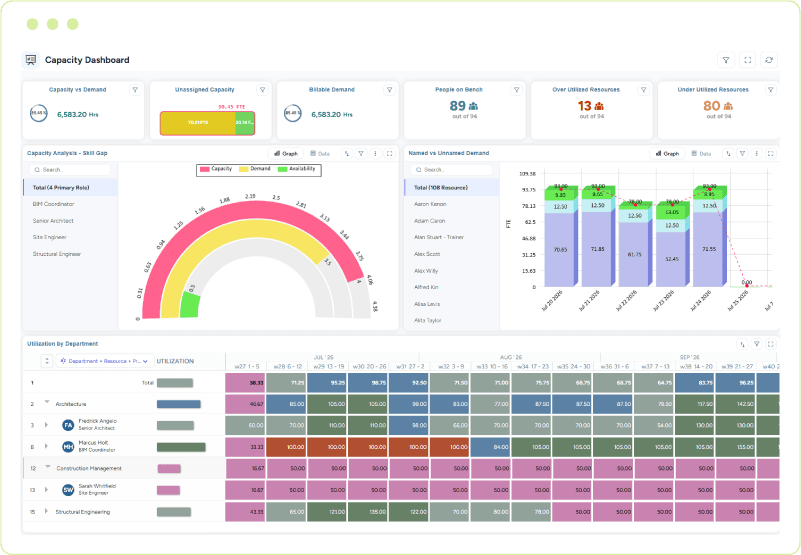Click the UTILIZATION column header

(175, 361)
